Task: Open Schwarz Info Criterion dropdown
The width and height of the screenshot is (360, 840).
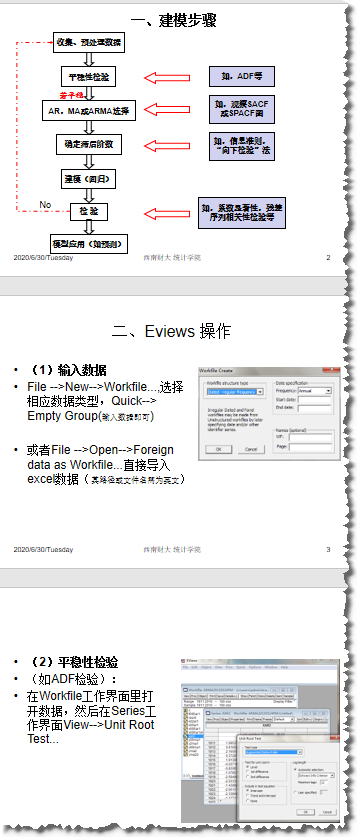Action: pyautogui.click(x=317, y=776)
